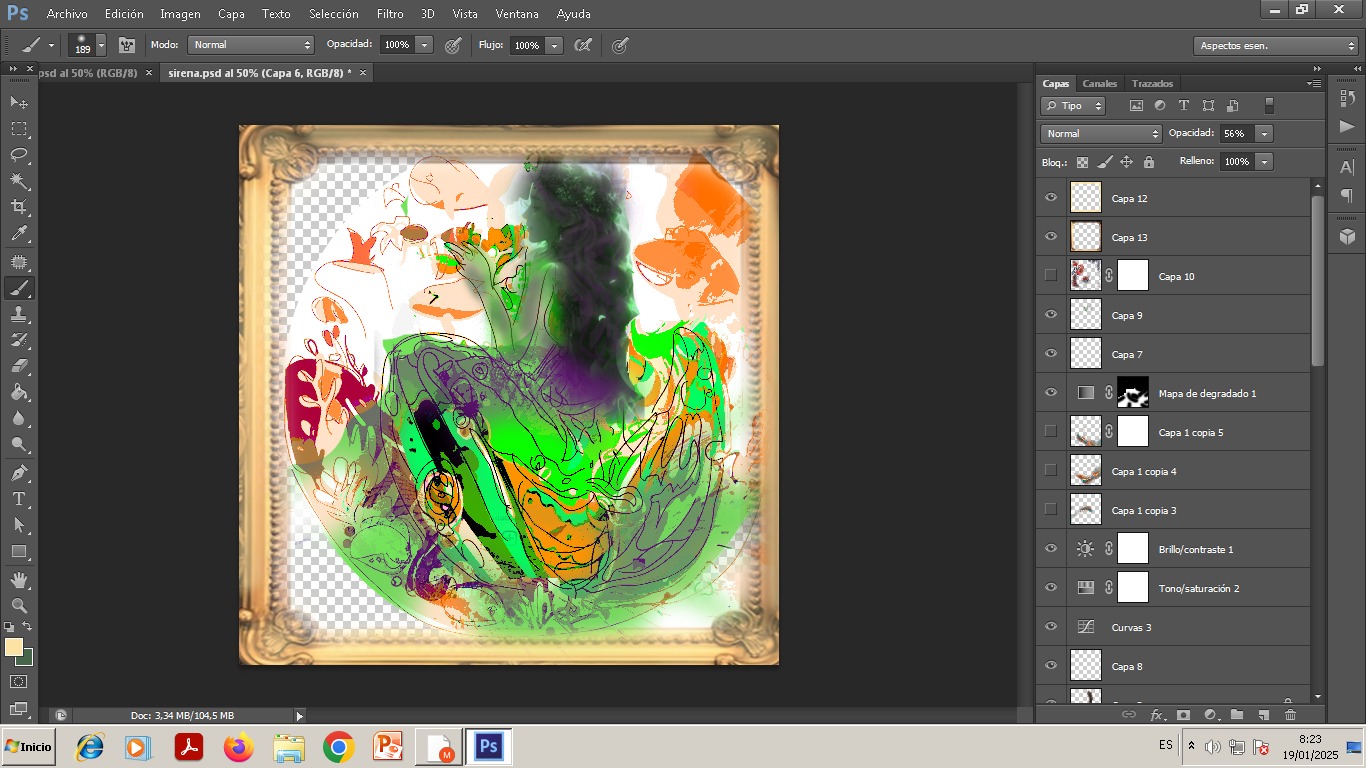
Task: Select the Pen tool
Action: pyautogui.click(x=19, y=473)
